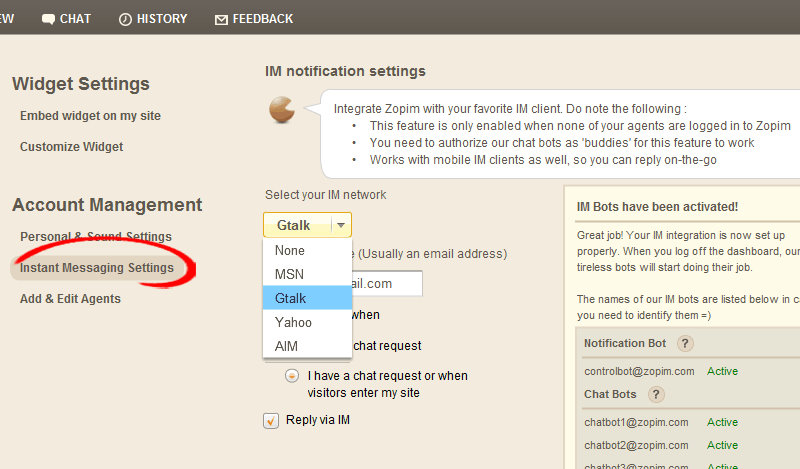The image size is (800, 469).
Task: Toggle the Reply via IM checkbox
Action: pyautogui.click(x=271, y=421)
